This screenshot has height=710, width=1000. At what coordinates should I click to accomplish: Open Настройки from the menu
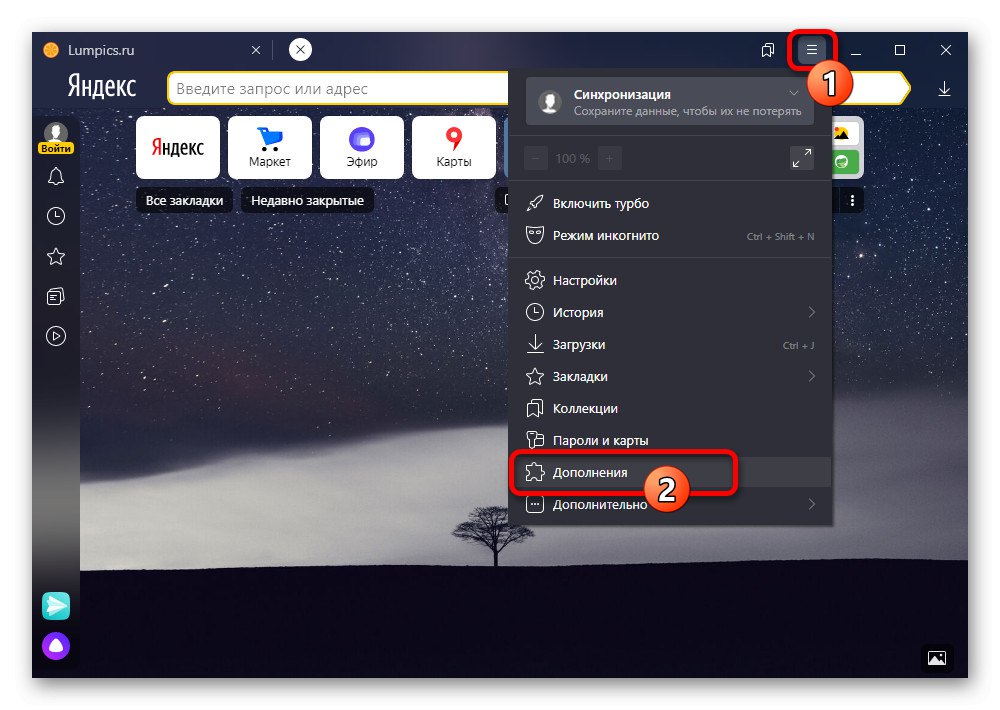670,280
